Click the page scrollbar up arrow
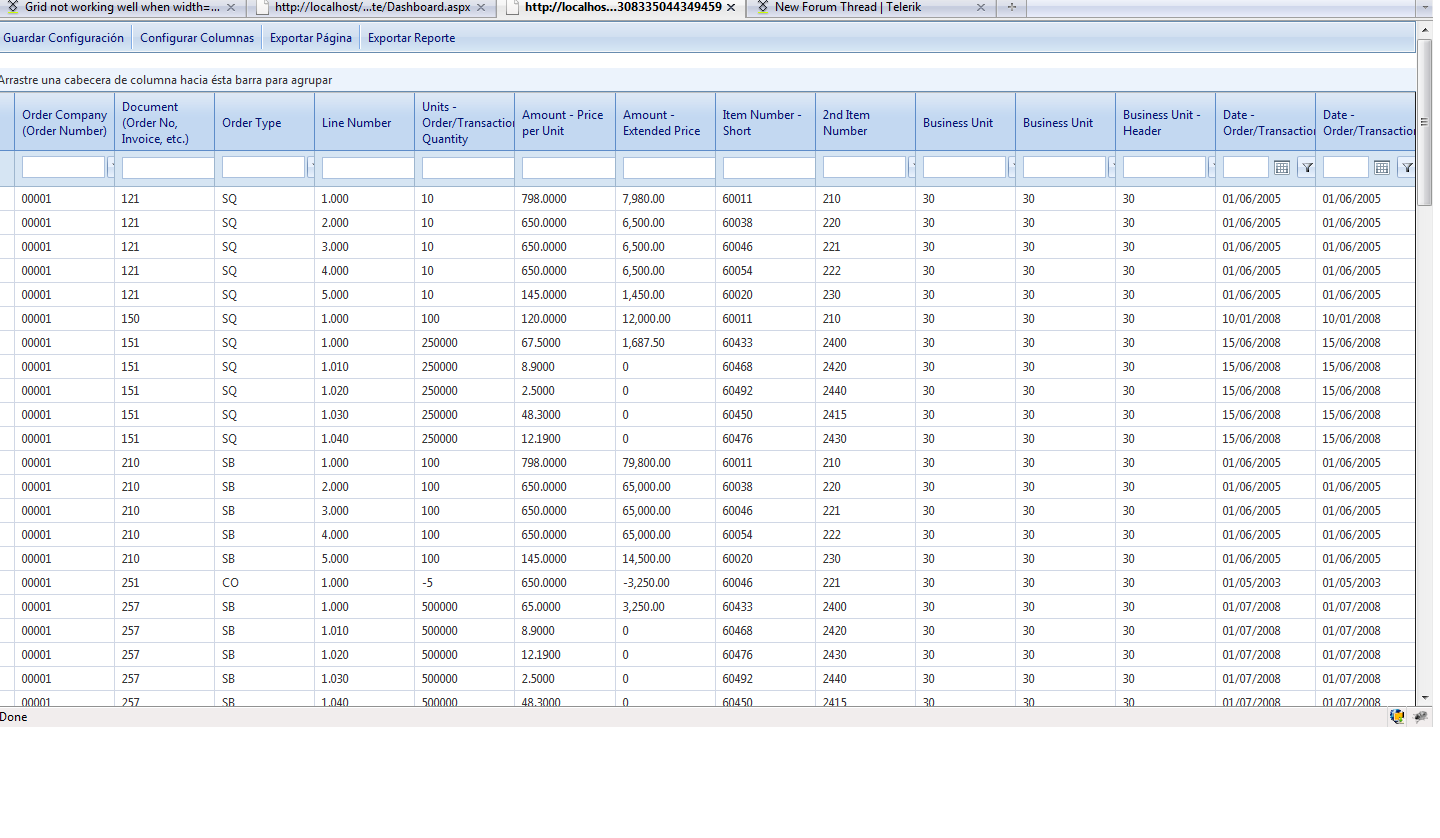Viewport: 1440px width, 838px height. pos(1425,29)
